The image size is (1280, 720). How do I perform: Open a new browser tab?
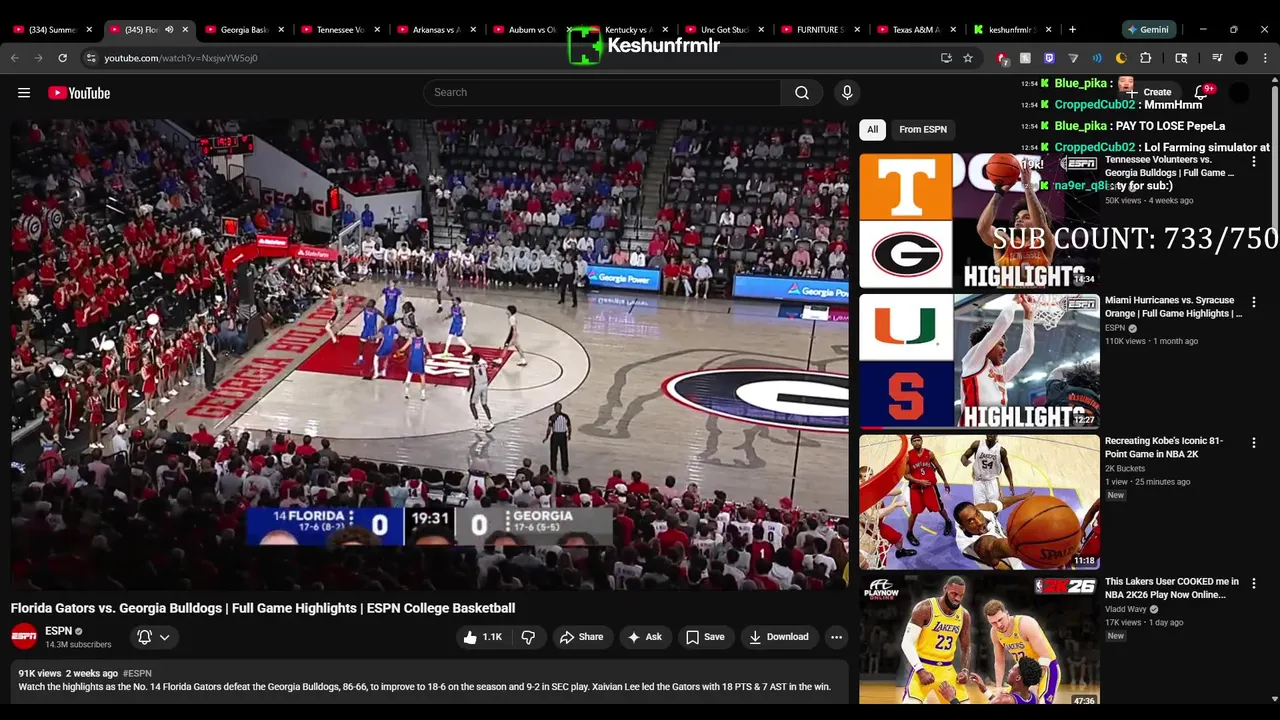click(x=1072, y=30)
